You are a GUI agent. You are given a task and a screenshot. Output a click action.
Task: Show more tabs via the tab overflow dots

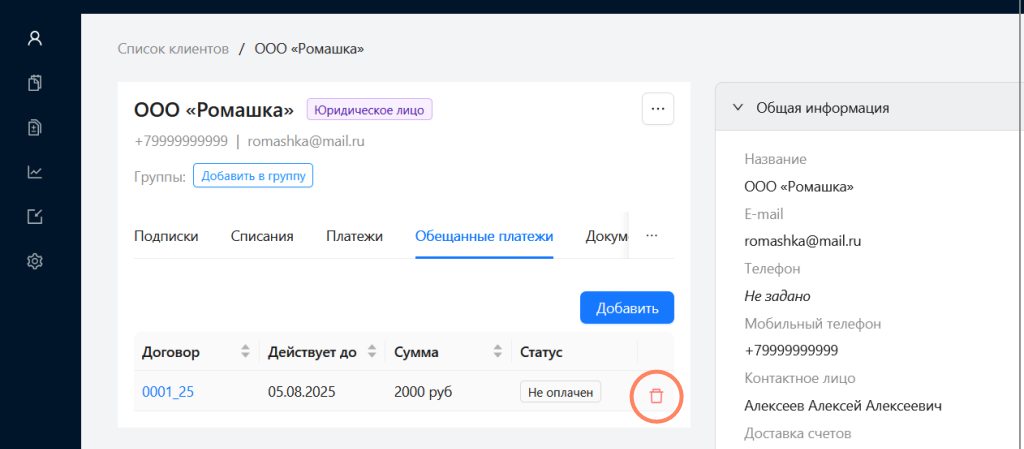coord(651,236)
